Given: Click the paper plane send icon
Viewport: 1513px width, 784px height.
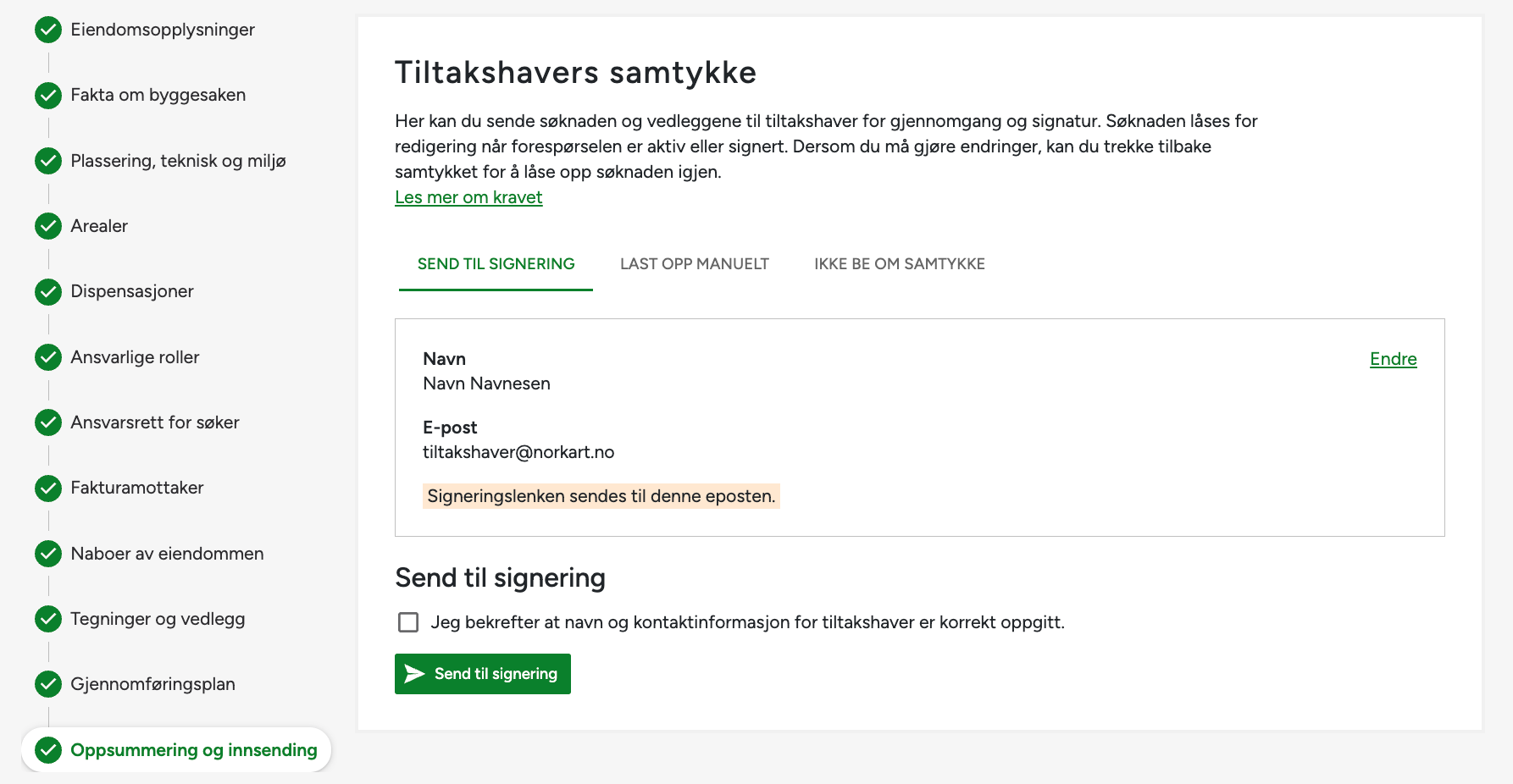Looking at the screenshot, I should 414,674.
